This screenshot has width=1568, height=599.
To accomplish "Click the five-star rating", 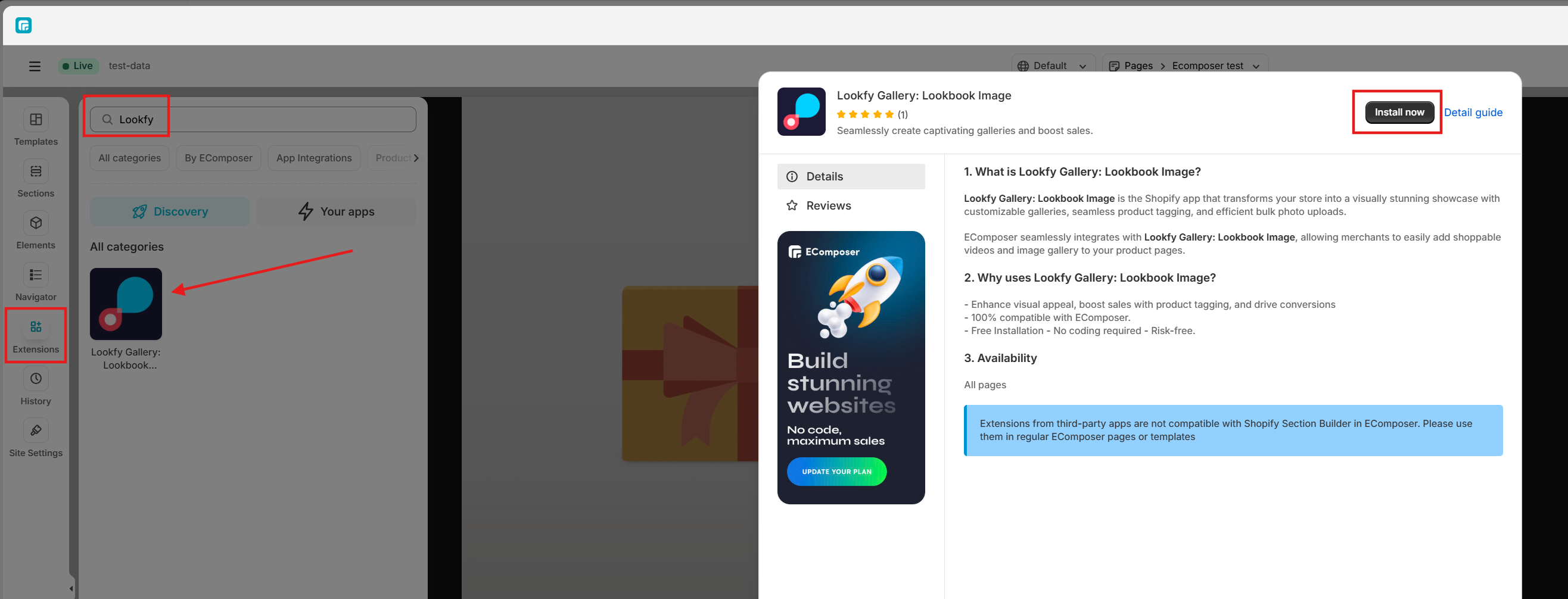I will click(x=865, y=114).
